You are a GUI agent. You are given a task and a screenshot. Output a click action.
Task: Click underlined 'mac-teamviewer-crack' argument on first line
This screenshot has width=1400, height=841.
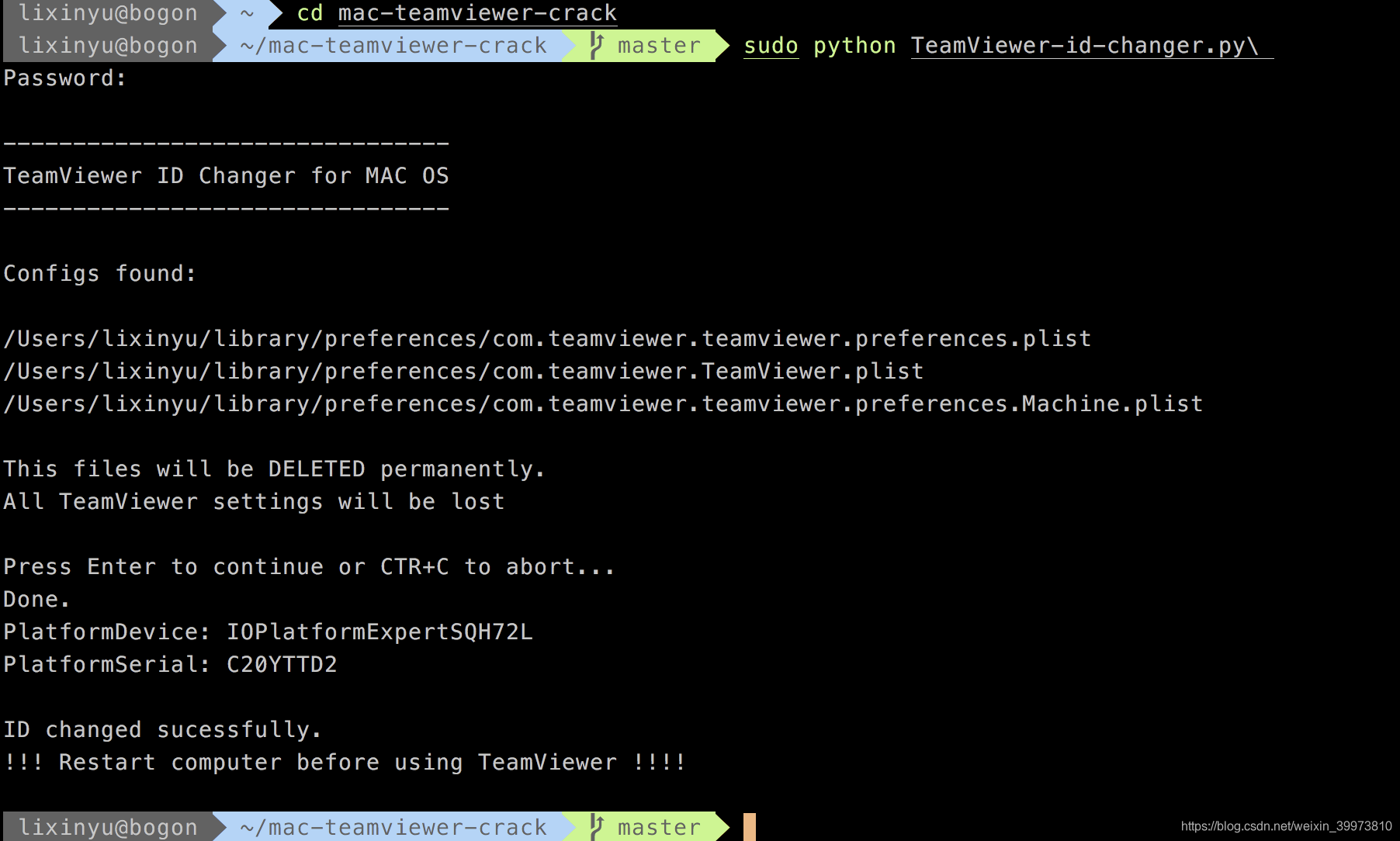tap(477, 13)
